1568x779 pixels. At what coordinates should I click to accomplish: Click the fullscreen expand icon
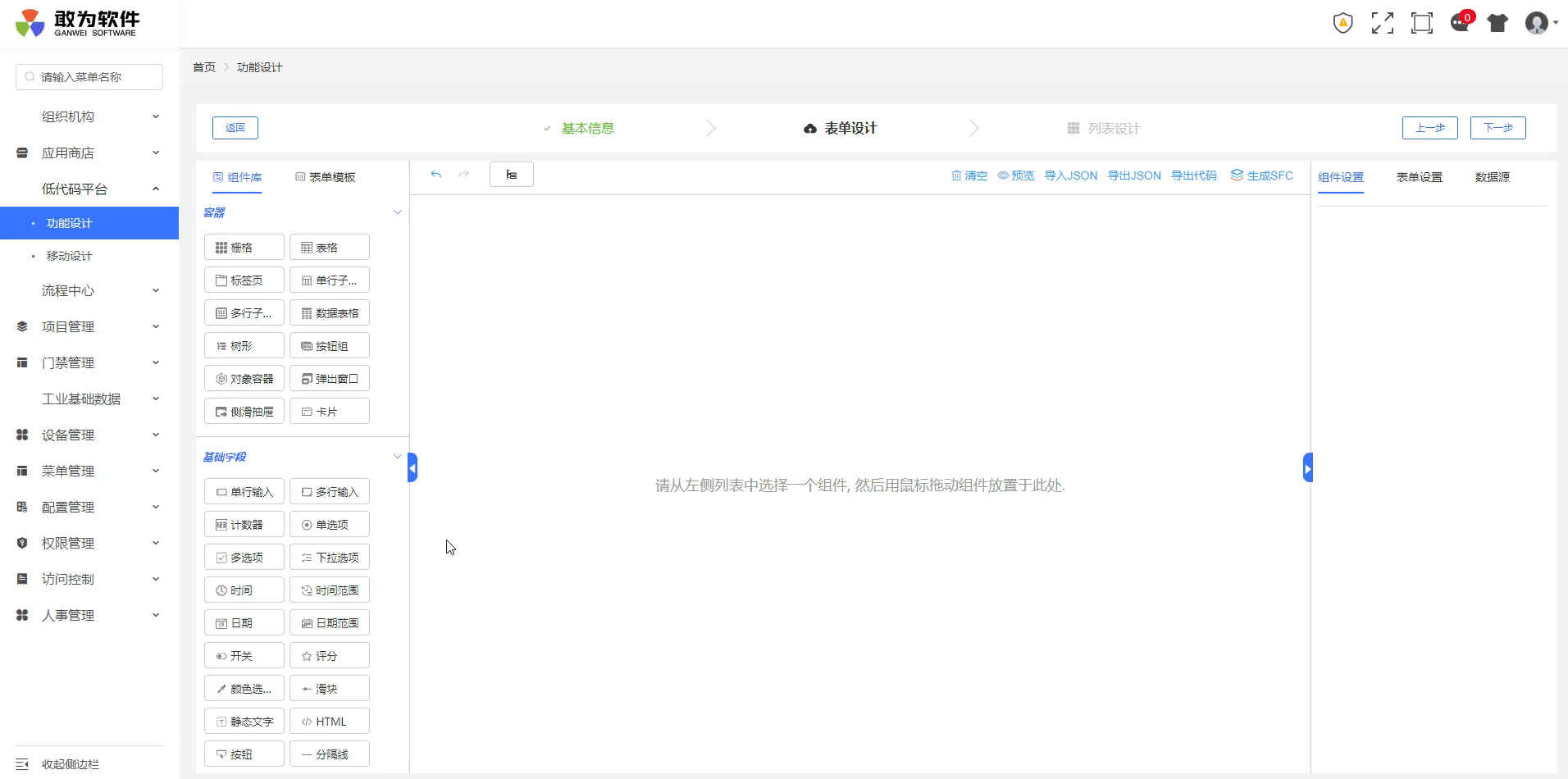pyautogui.click(x=1382, y=23)
